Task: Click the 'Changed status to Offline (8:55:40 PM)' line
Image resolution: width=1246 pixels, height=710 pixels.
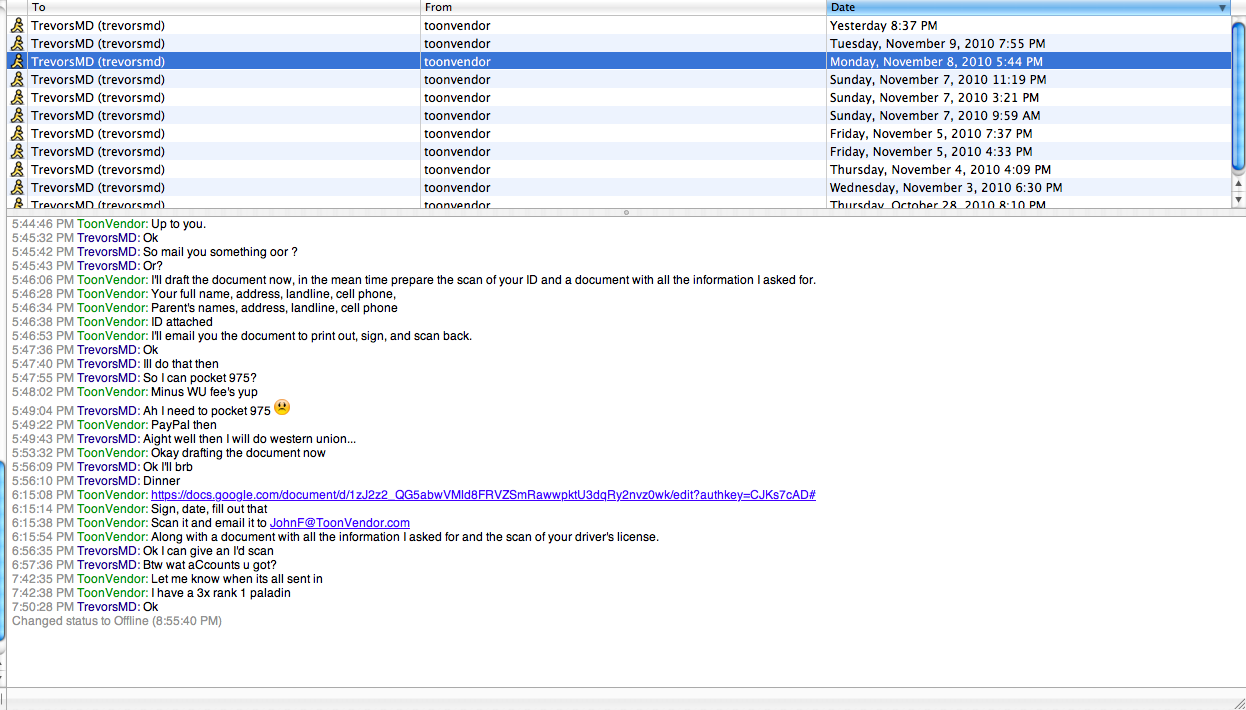Action: coord(117,621)
